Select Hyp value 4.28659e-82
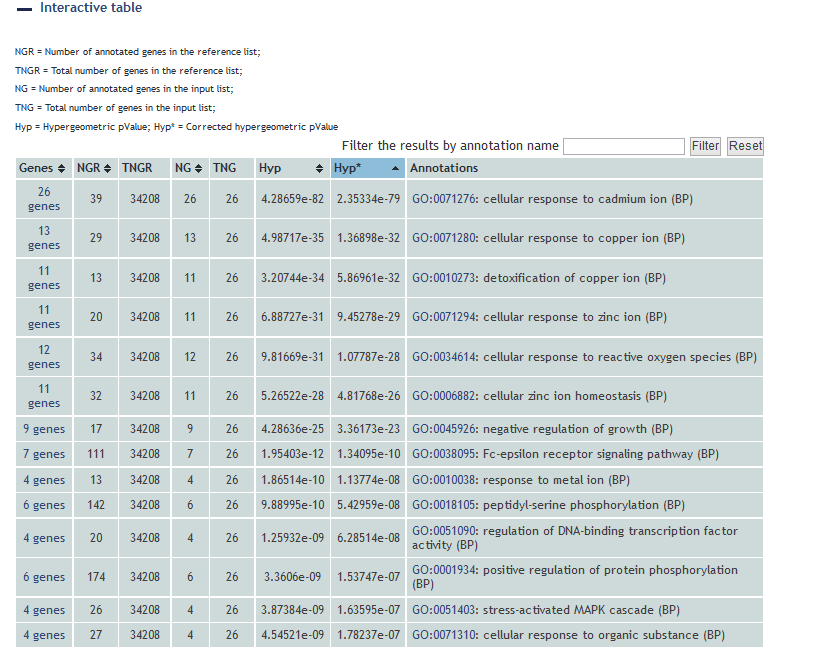The image size is (826, 647). pyautogui.click(x=292, y=199)
